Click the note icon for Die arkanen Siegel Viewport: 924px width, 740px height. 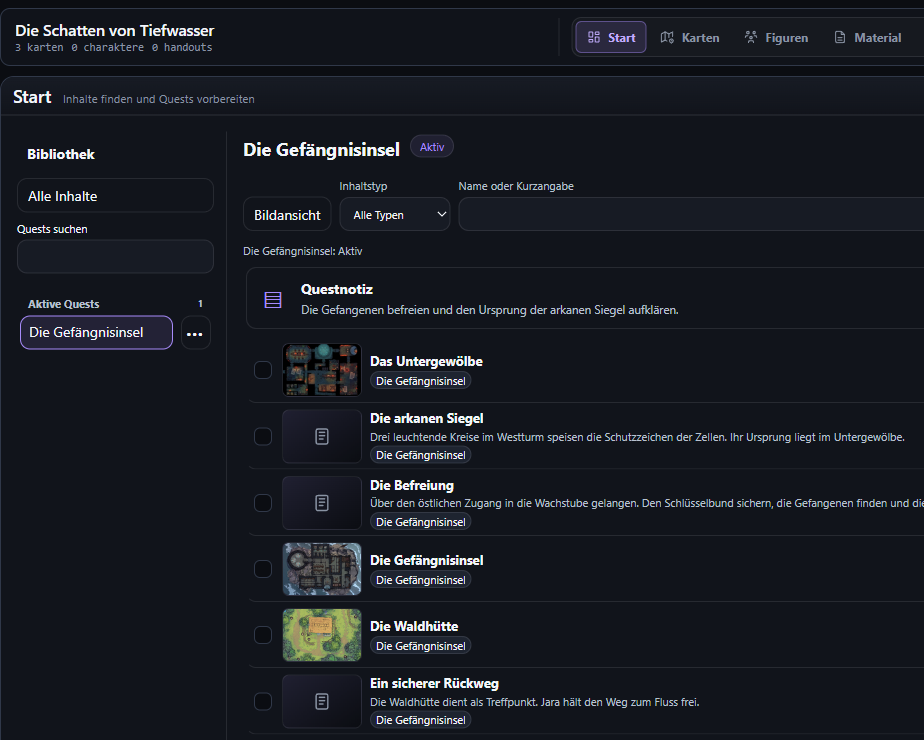coord(322,437)
